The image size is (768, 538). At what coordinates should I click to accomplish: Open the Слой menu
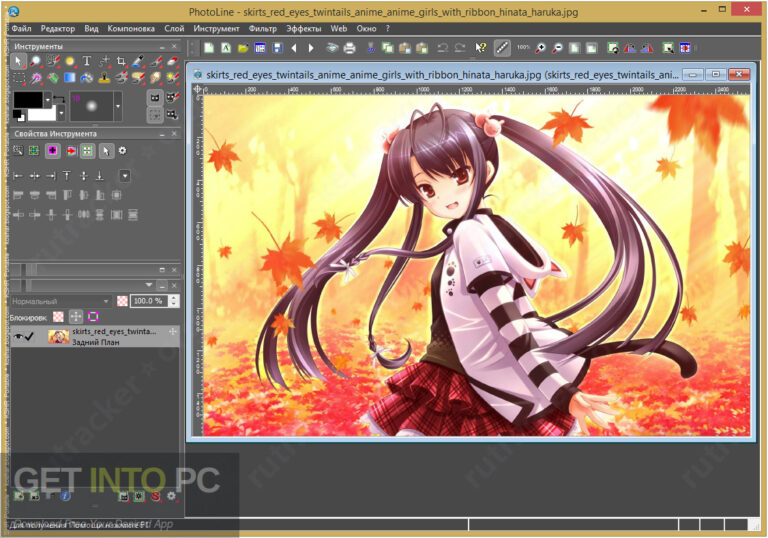coord(174,28)
